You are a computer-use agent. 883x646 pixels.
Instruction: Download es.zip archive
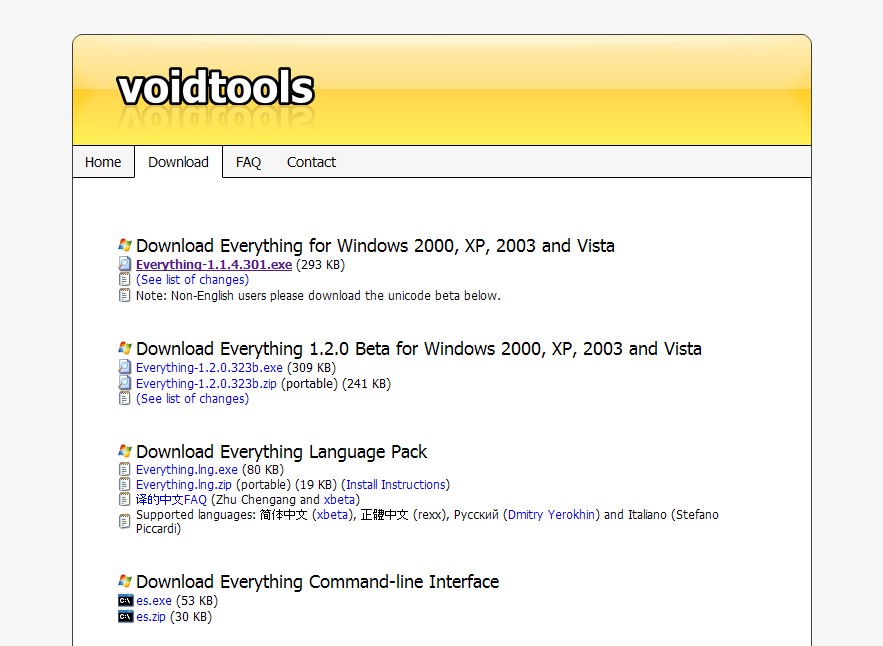(x=151, y=617)
